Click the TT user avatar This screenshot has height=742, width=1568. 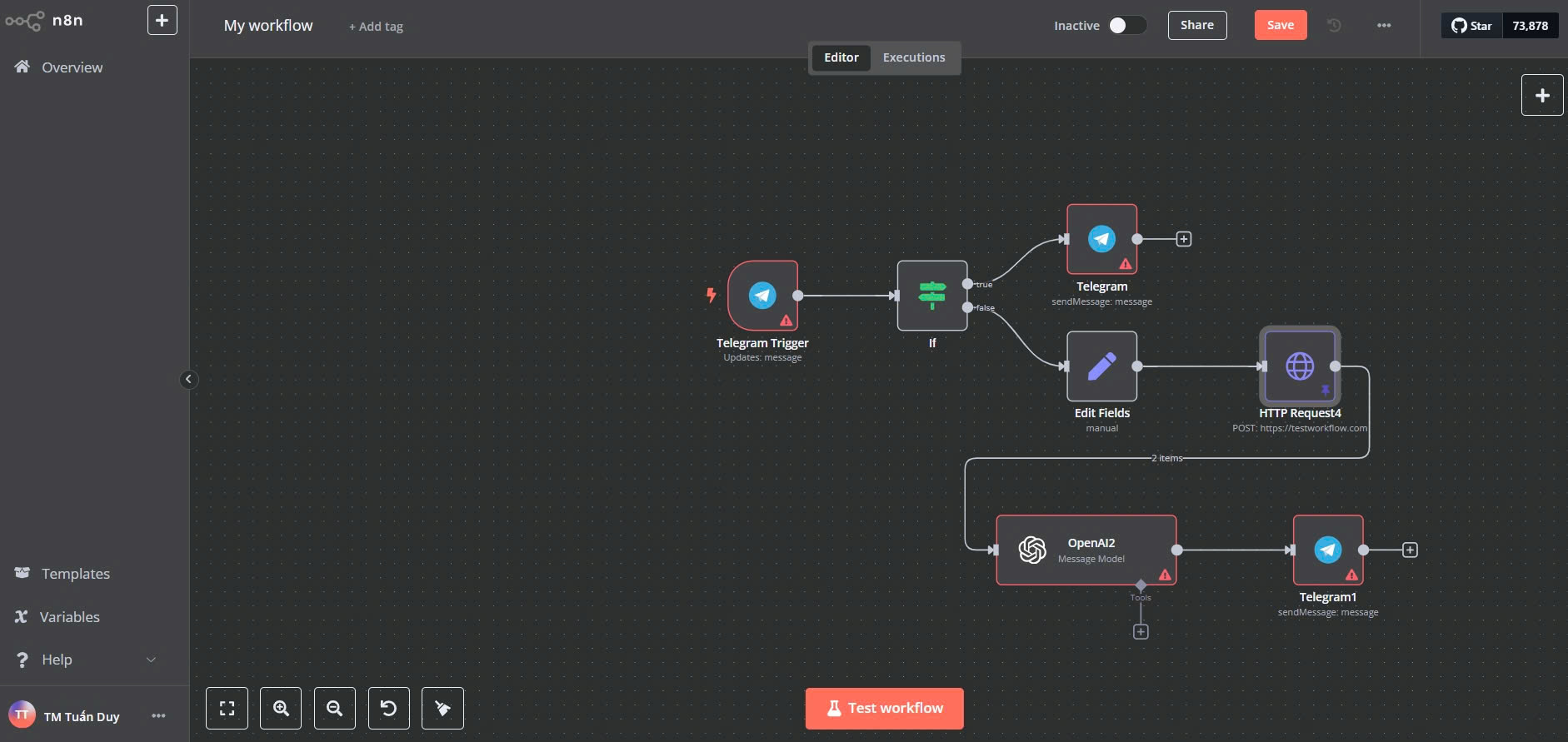point(22,715)
